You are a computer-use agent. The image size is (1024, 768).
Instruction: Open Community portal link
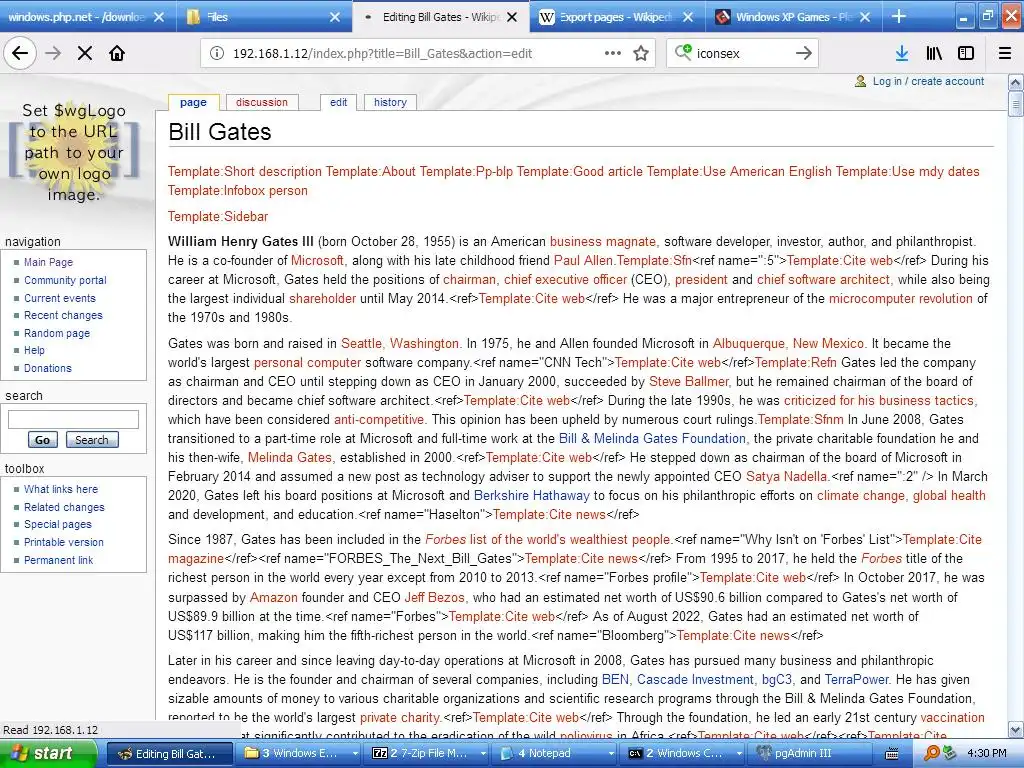tap(65, 280)
